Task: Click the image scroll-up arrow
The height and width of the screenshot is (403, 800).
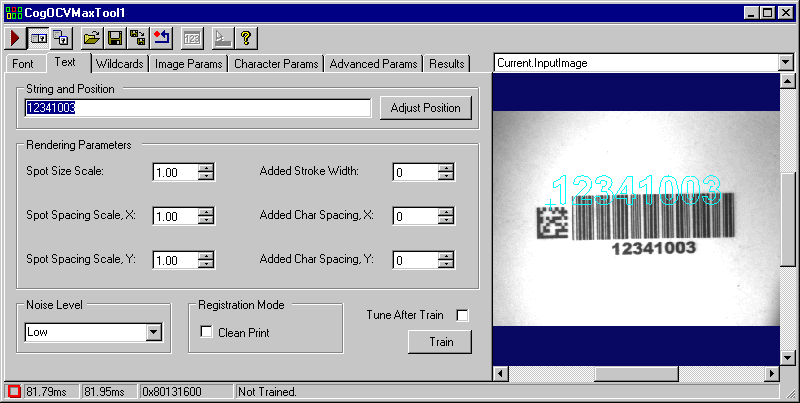Action: pyautogui.click(x=788, y=81)
